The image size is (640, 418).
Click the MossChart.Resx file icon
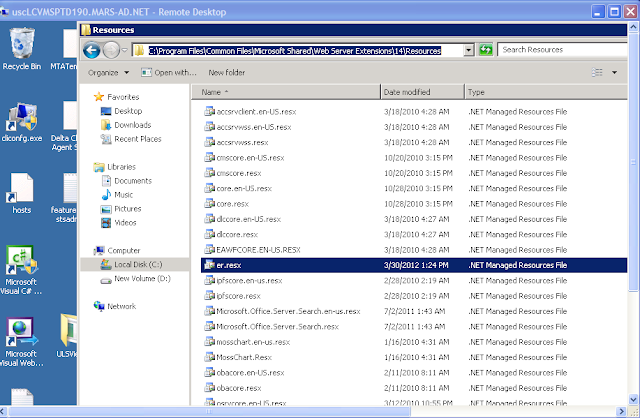209,357
